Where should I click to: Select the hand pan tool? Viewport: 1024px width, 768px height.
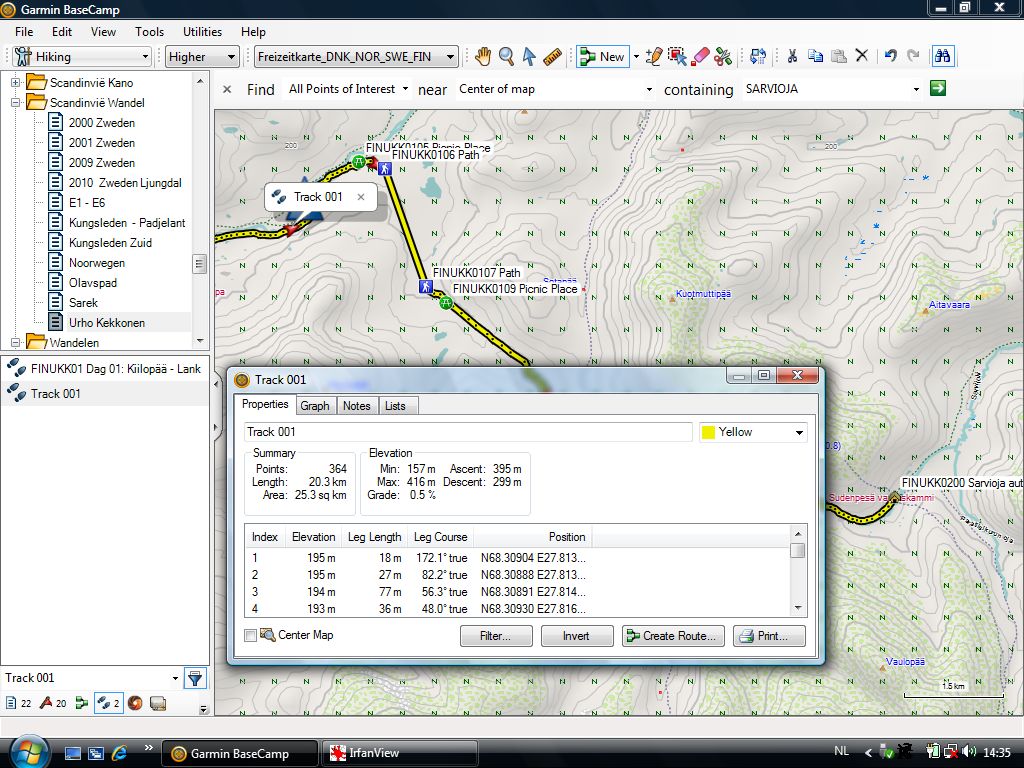[x=483, y=57]
